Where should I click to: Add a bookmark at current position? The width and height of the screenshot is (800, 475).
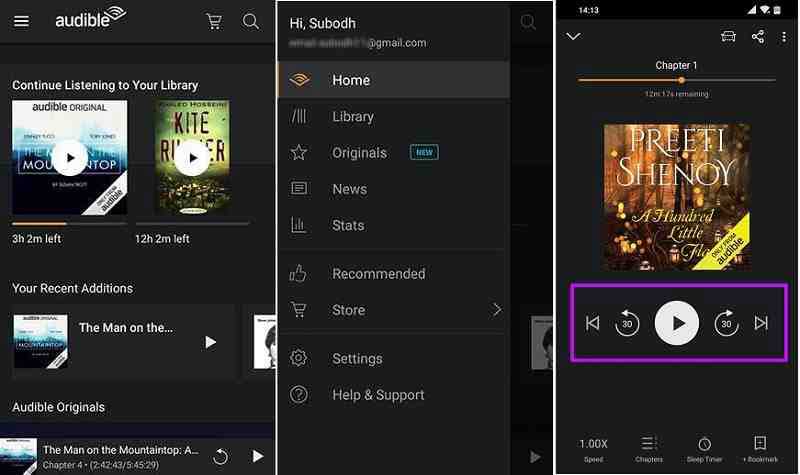760,449
